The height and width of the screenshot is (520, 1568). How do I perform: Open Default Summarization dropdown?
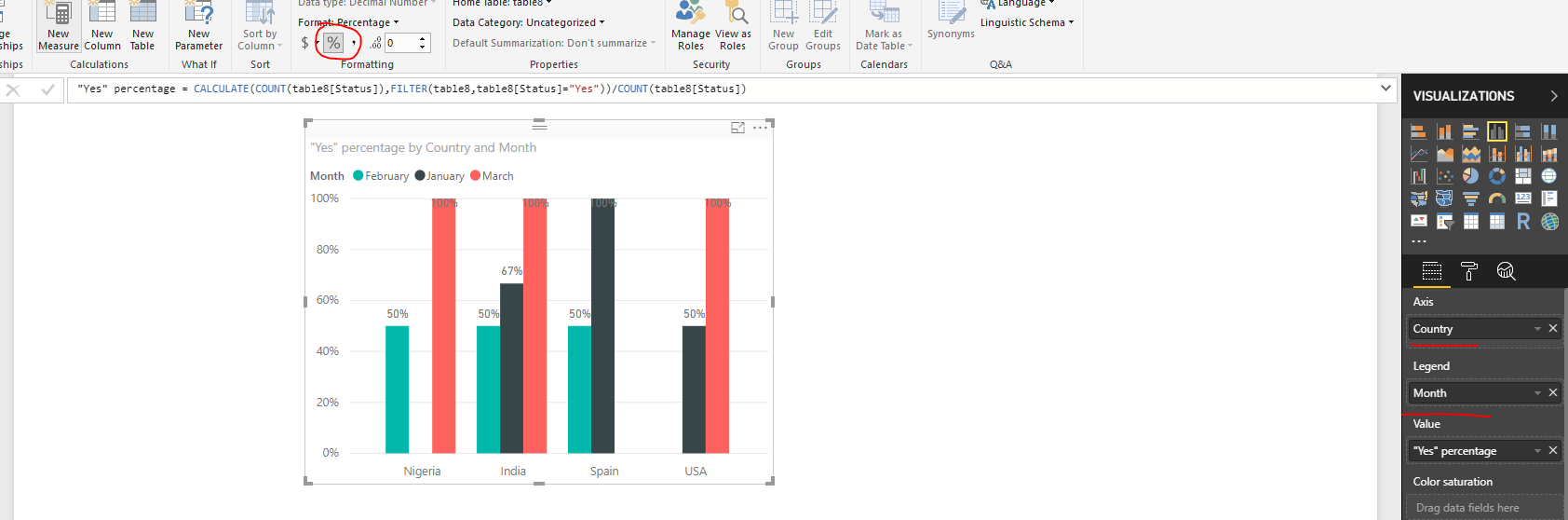pyautogui.click(x=554, y=43)
